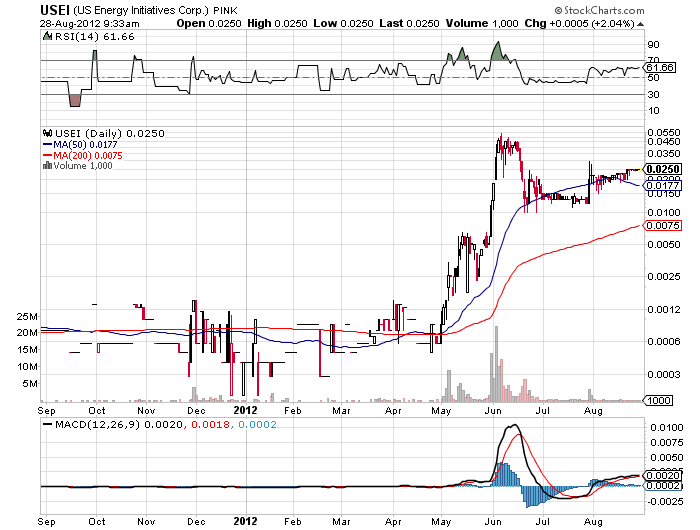Viewport: 700px width, 530px height.
Task: Click the Jun label below the MACD panel
Action: (x=493, y=522)
